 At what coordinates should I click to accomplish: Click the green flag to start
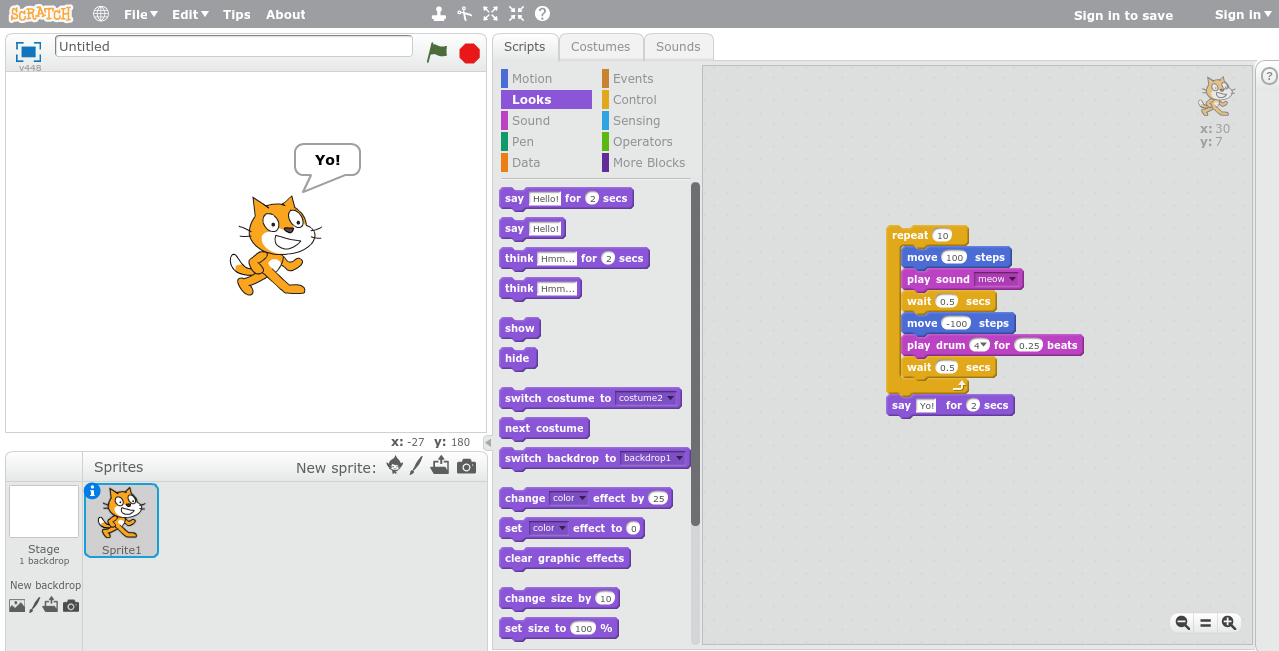click(x=437, y=52)
